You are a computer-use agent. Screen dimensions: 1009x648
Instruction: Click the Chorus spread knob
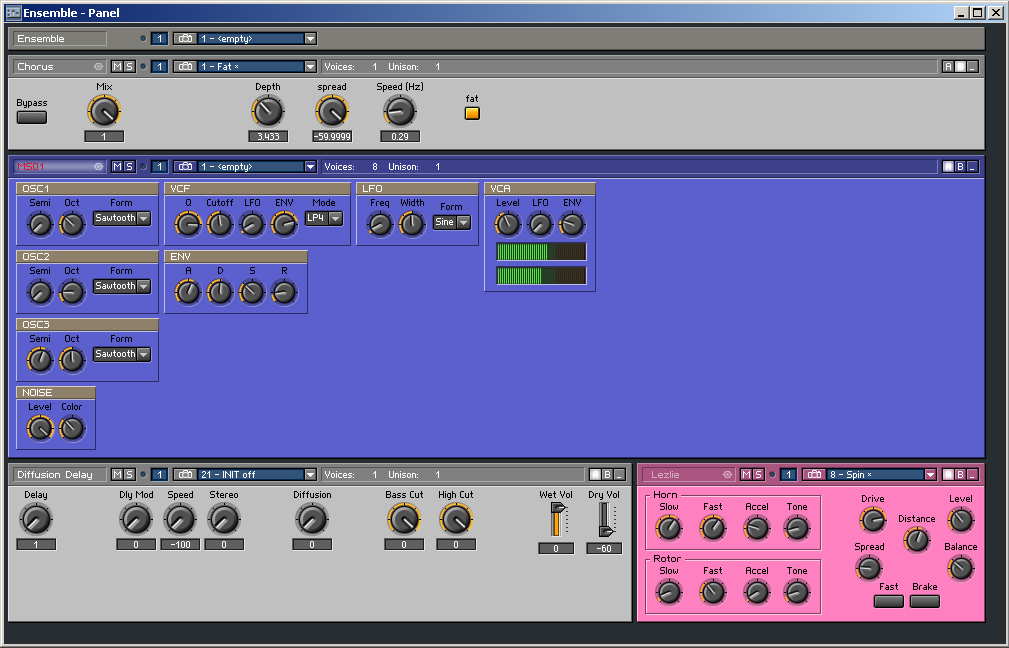tap(332, 111)
